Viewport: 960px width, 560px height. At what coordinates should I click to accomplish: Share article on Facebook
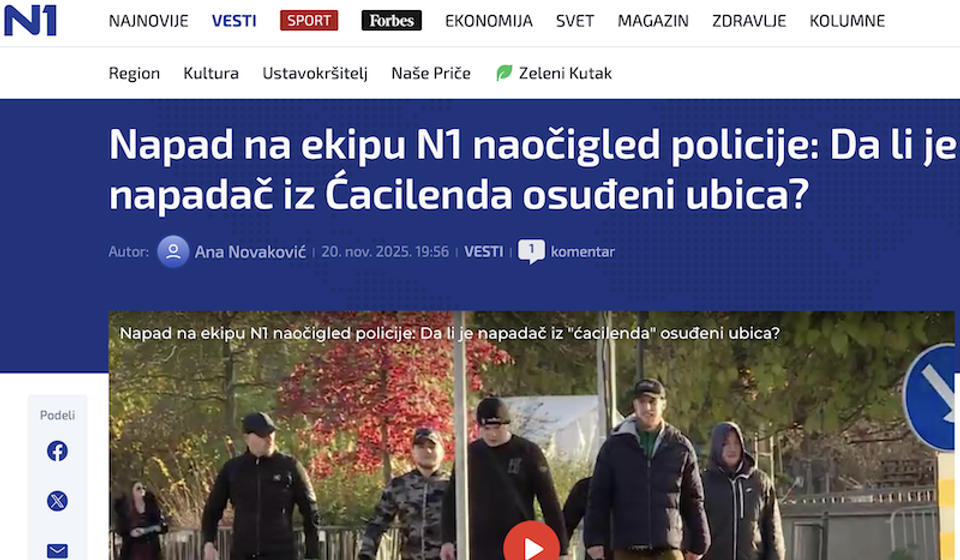click(x=57, y=451)
